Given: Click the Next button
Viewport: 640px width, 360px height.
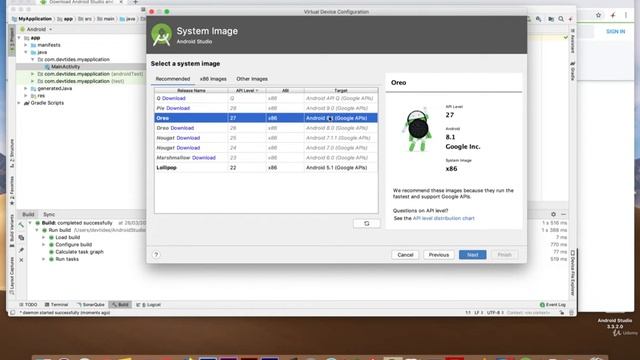Looking at the screenshot, I should point(473,255).
